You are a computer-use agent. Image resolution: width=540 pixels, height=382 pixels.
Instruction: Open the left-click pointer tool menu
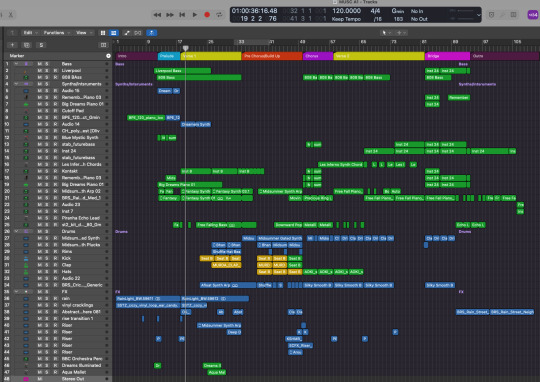[386, 33]
